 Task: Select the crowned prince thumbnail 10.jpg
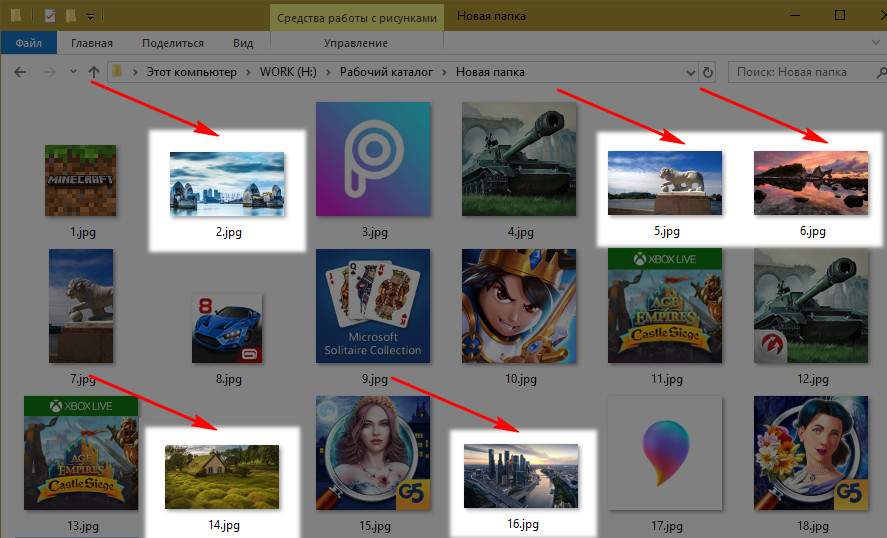click(519, 306)
